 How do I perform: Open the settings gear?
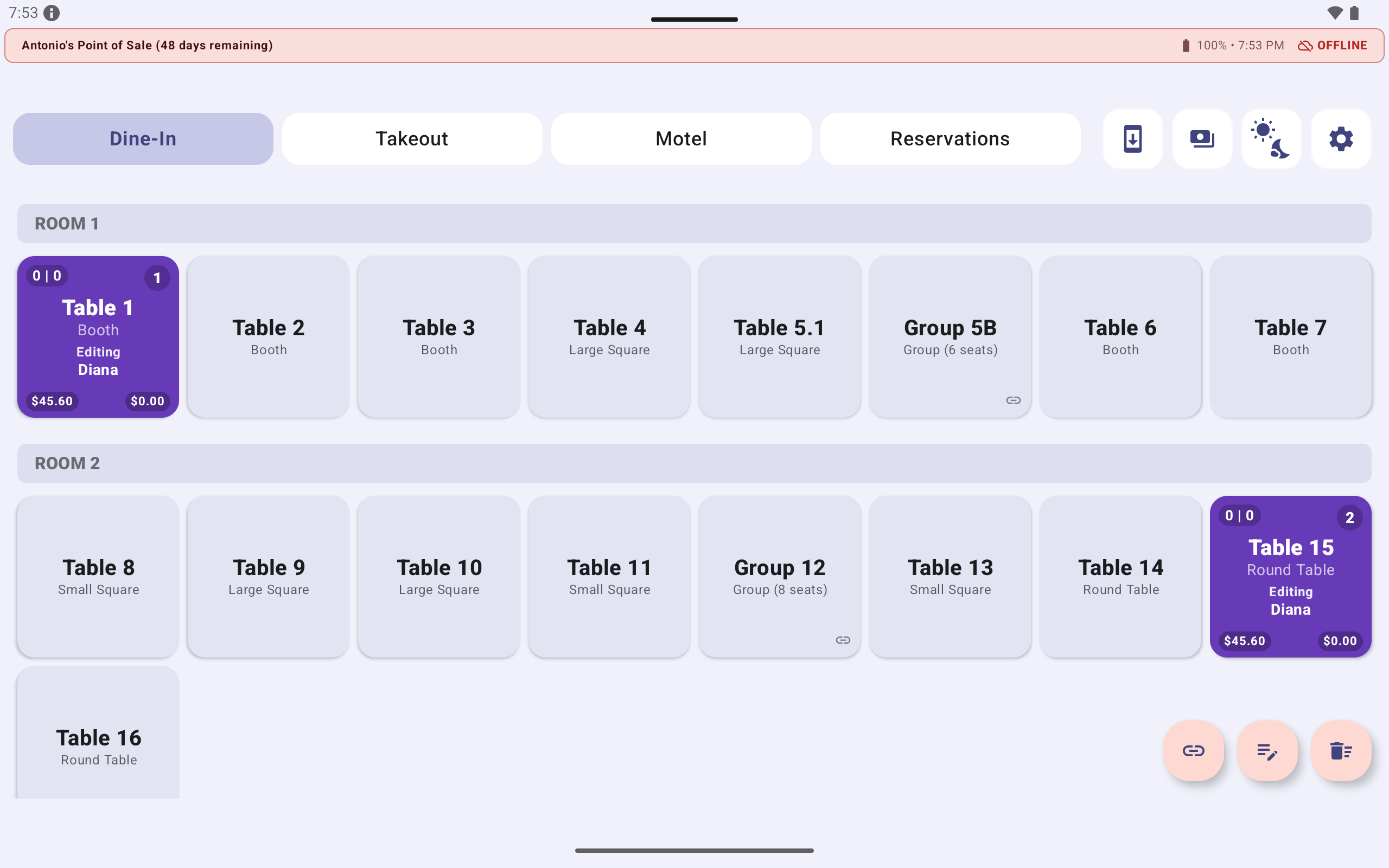click(x=1341, y=139)
